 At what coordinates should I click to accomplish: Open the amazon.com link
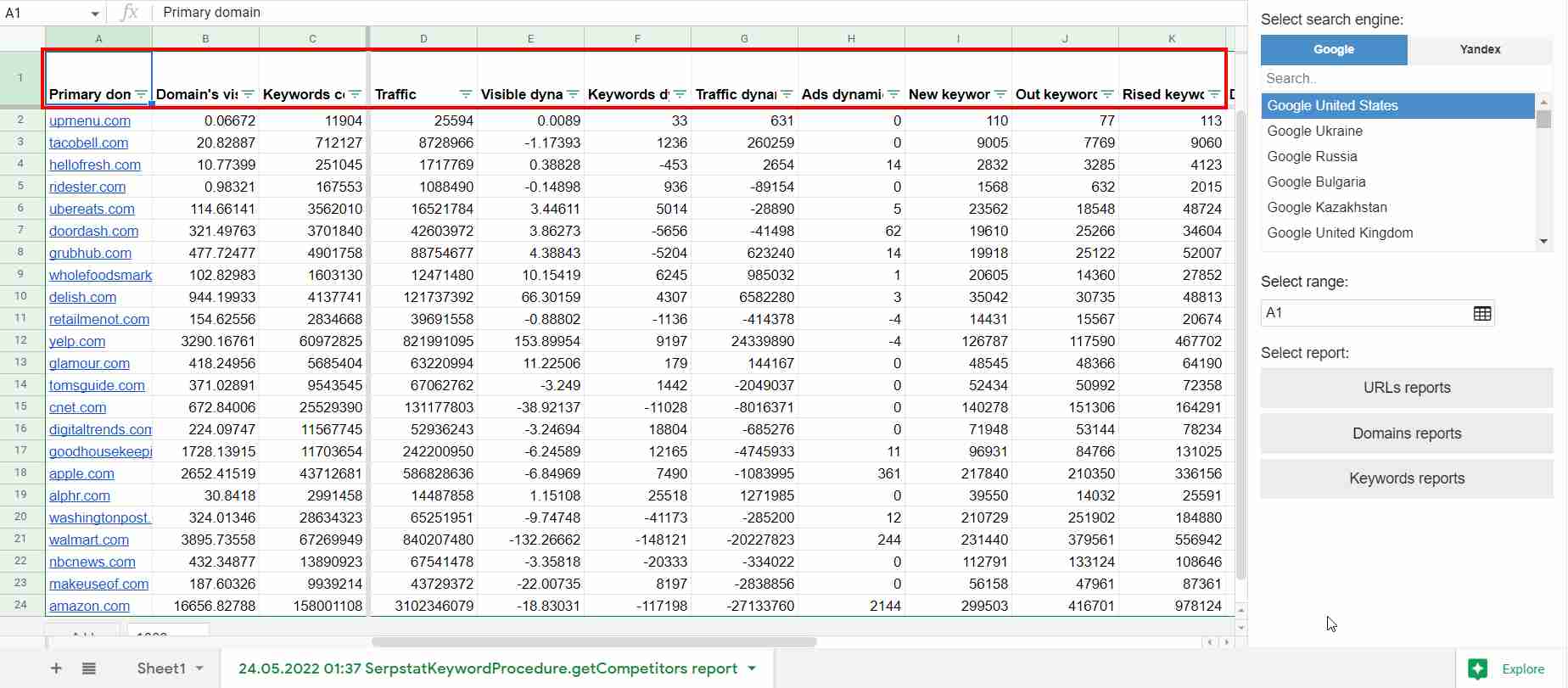point(89,606)
